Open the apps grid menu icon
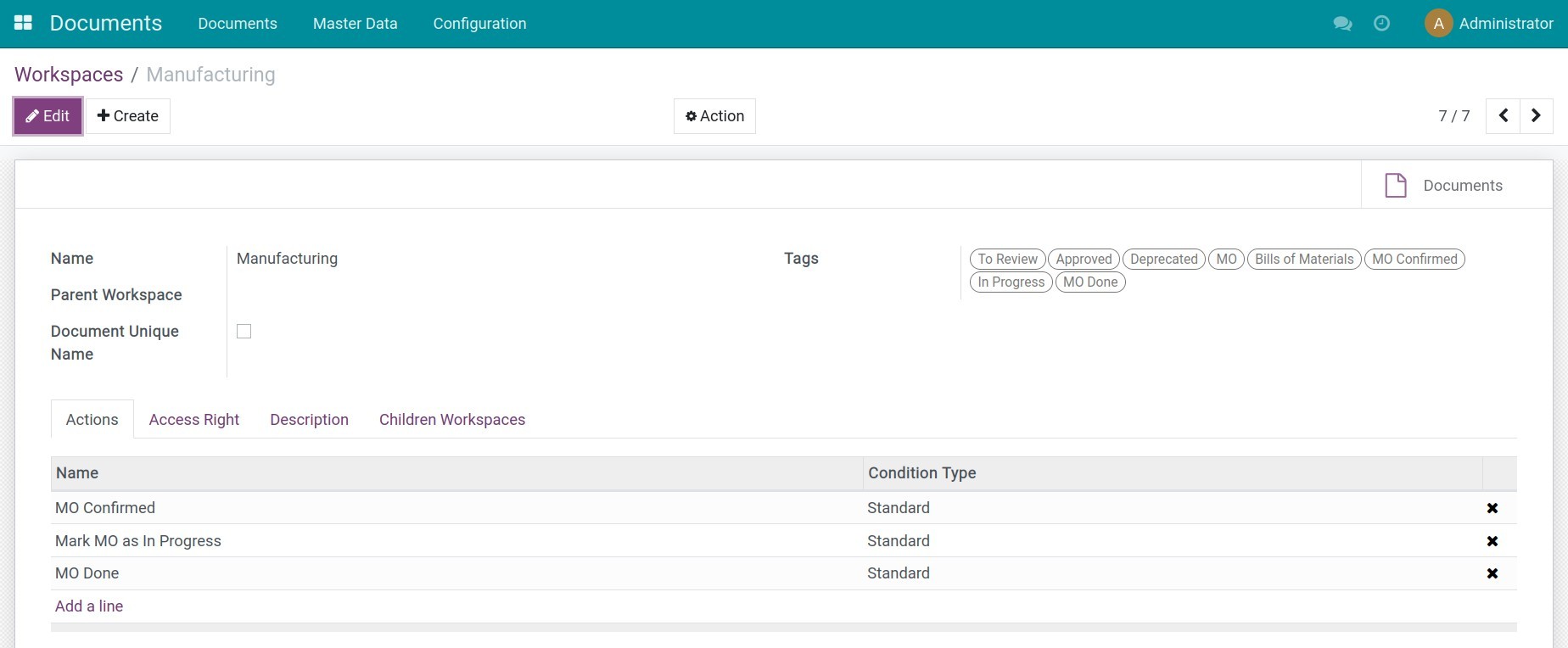This screenshot has height=648, width=1568. [x=24, y=23]
